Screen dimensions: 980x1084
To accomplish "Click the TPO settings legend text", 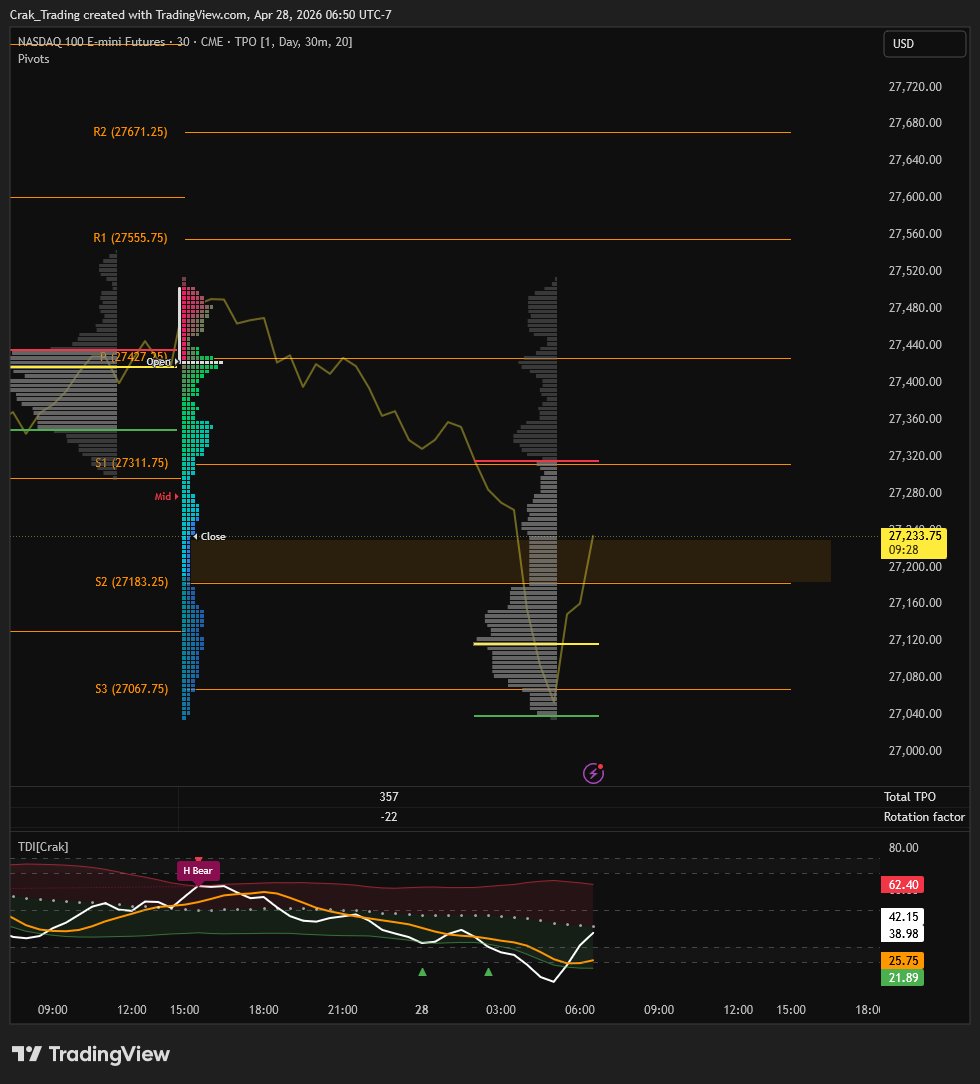I will point(293,41).
